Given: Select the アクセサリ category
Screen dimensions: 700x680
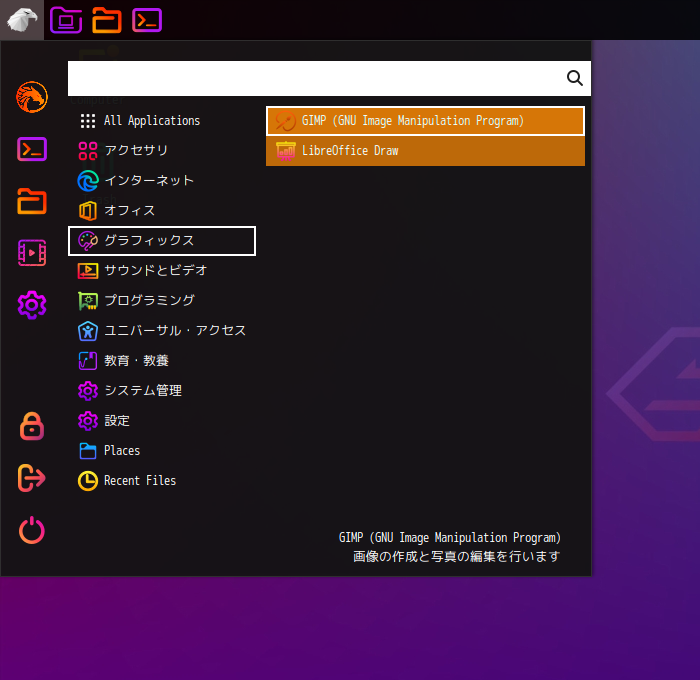Looking at the screenshot, I should [162, 150].
